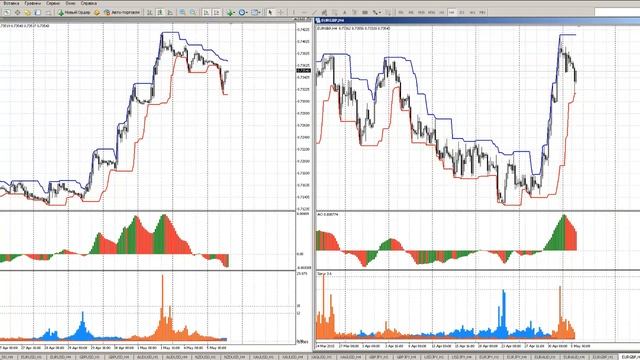Select the Crosshair tool
This screenshot has width=640, height=360.
[x=281, y=13]
